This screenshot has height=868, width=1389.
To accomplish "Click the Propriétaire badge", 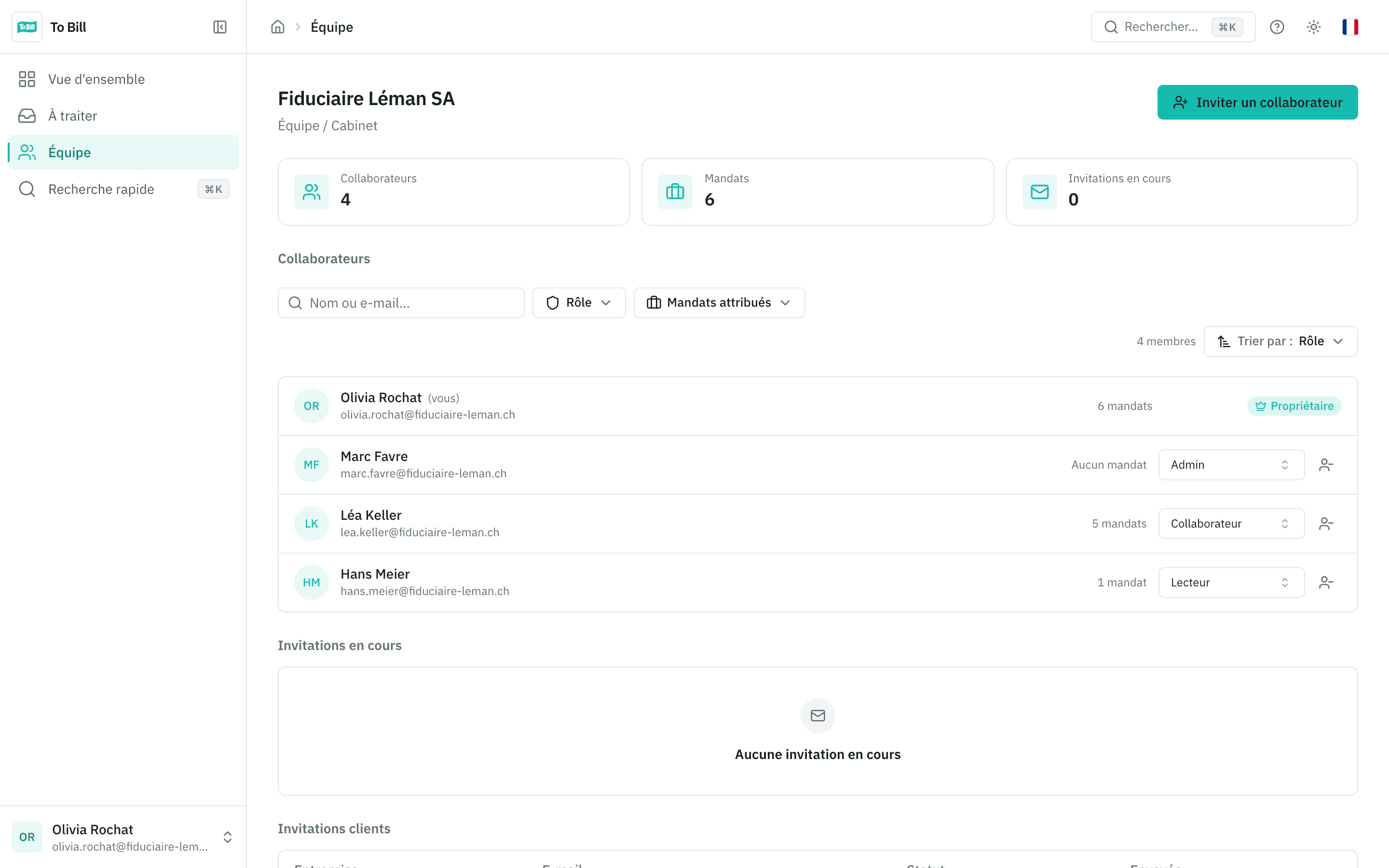I will (x=1294, y=406).
